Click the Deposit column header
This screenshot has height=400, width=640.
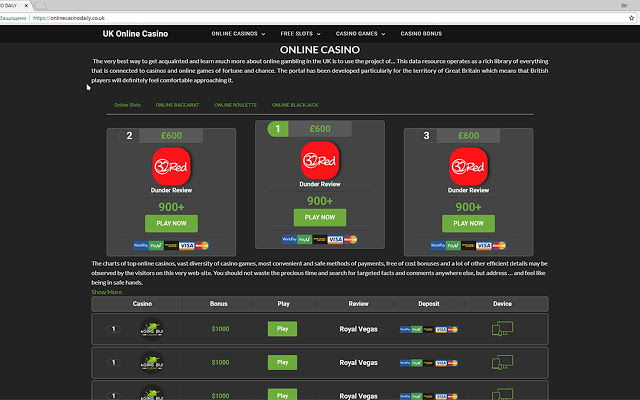[429, 304]
